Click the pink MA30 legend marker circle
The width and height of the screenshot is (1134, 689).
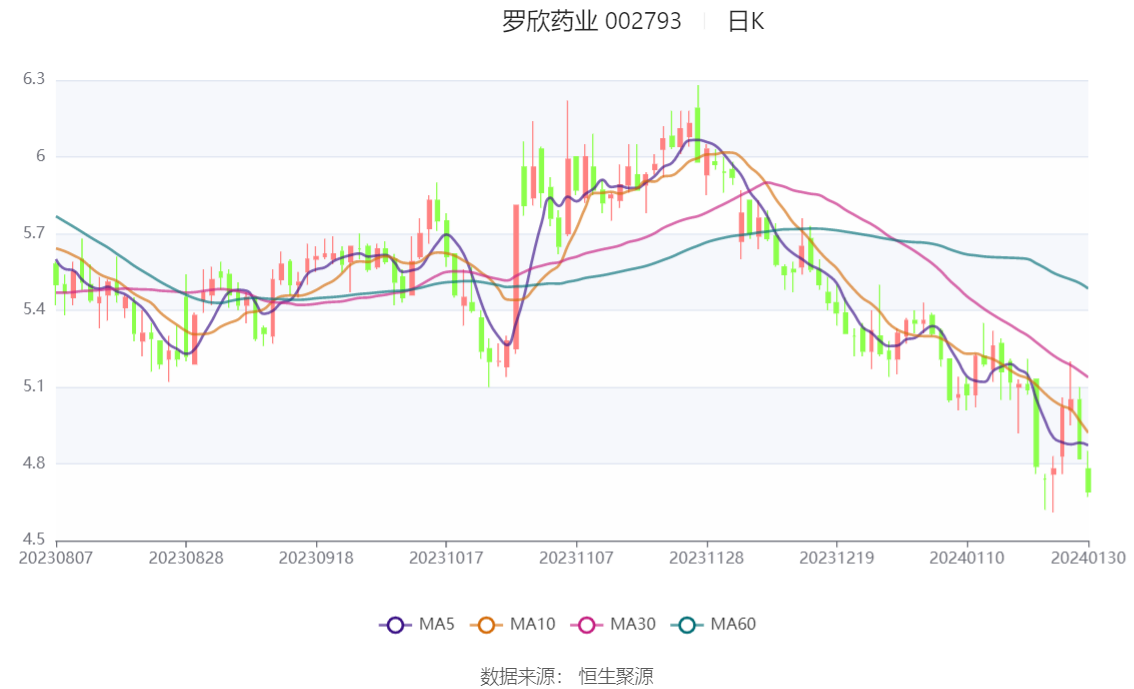click(587, 625)
